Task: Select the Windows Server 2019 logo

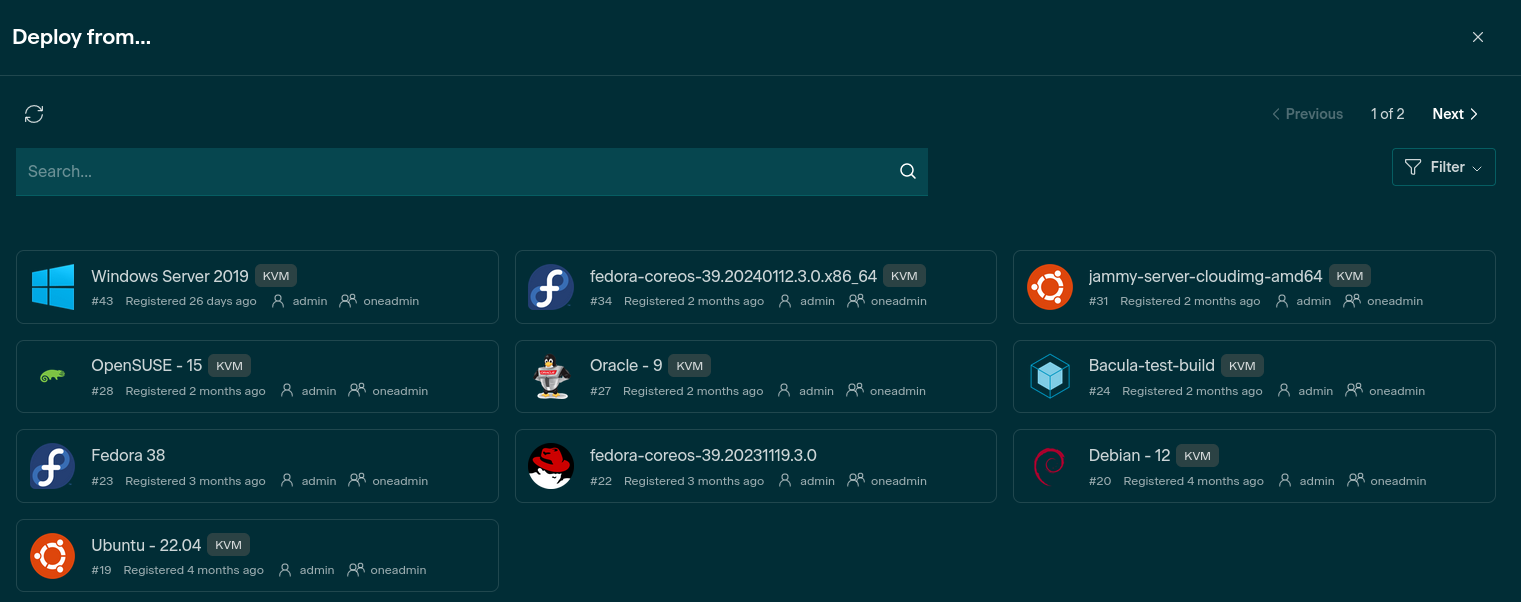Action: coord(53,287)
